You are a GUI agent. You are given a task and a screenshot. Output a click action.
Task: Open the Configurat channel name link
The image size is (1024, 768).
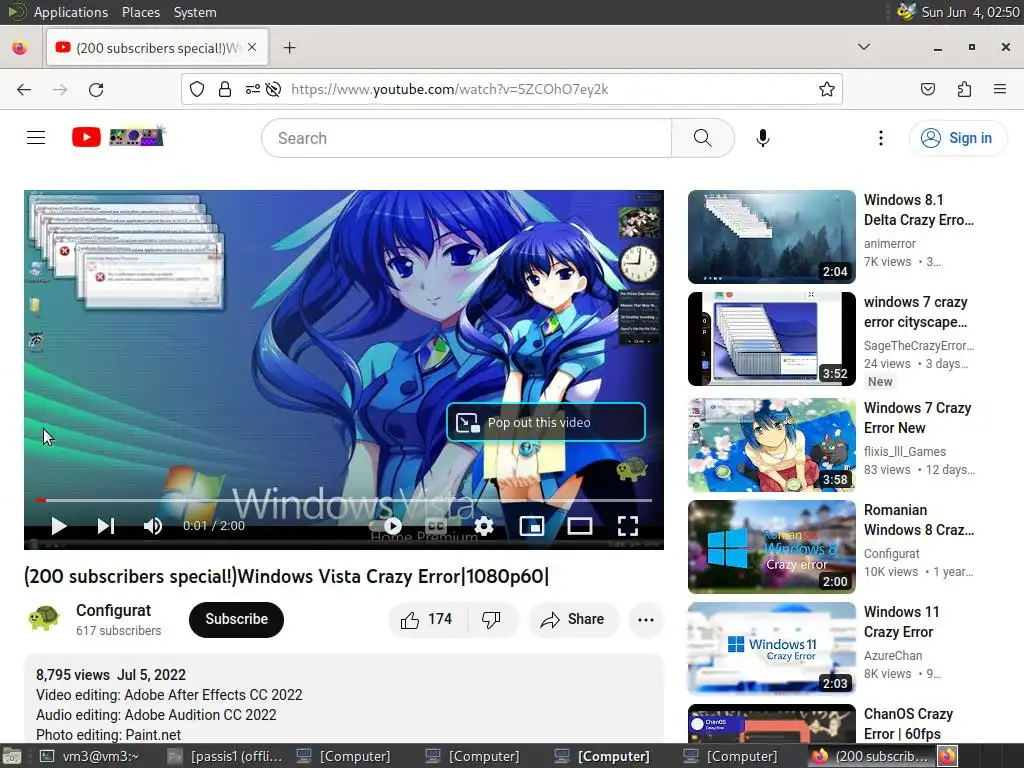[x=114, y=610]
